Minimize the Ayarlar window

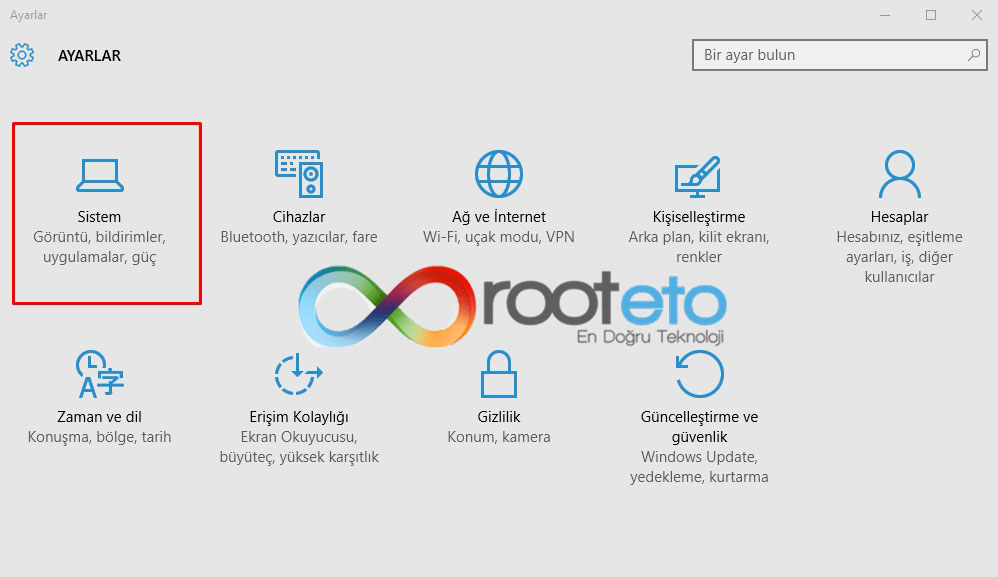pyautogui.click(x=885, y=15)
